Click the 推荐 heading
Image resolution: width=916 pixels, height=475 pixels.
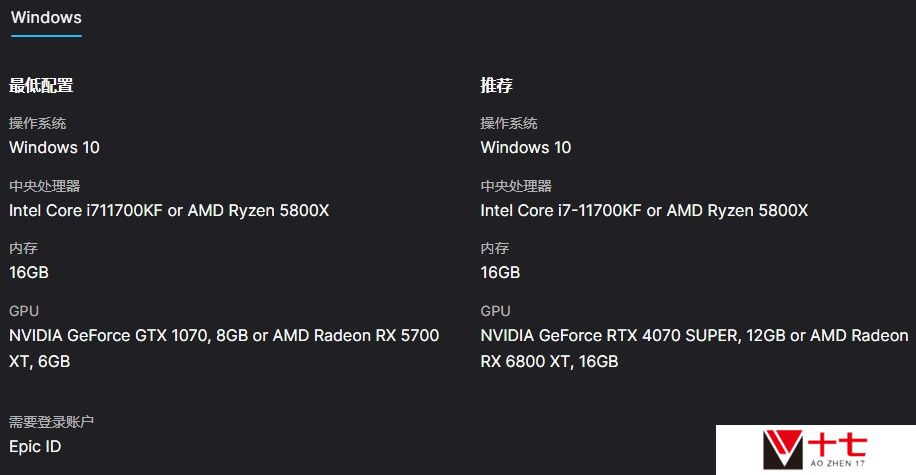coord(496,85)
